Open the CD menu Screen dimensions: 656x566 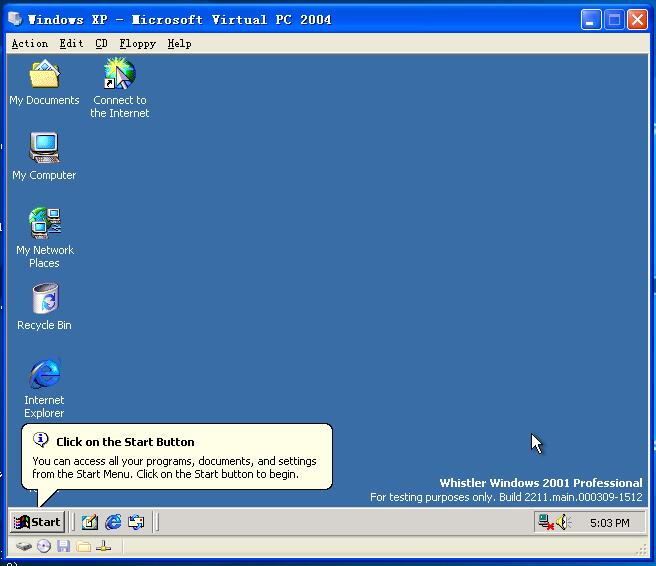coord(101,44)
